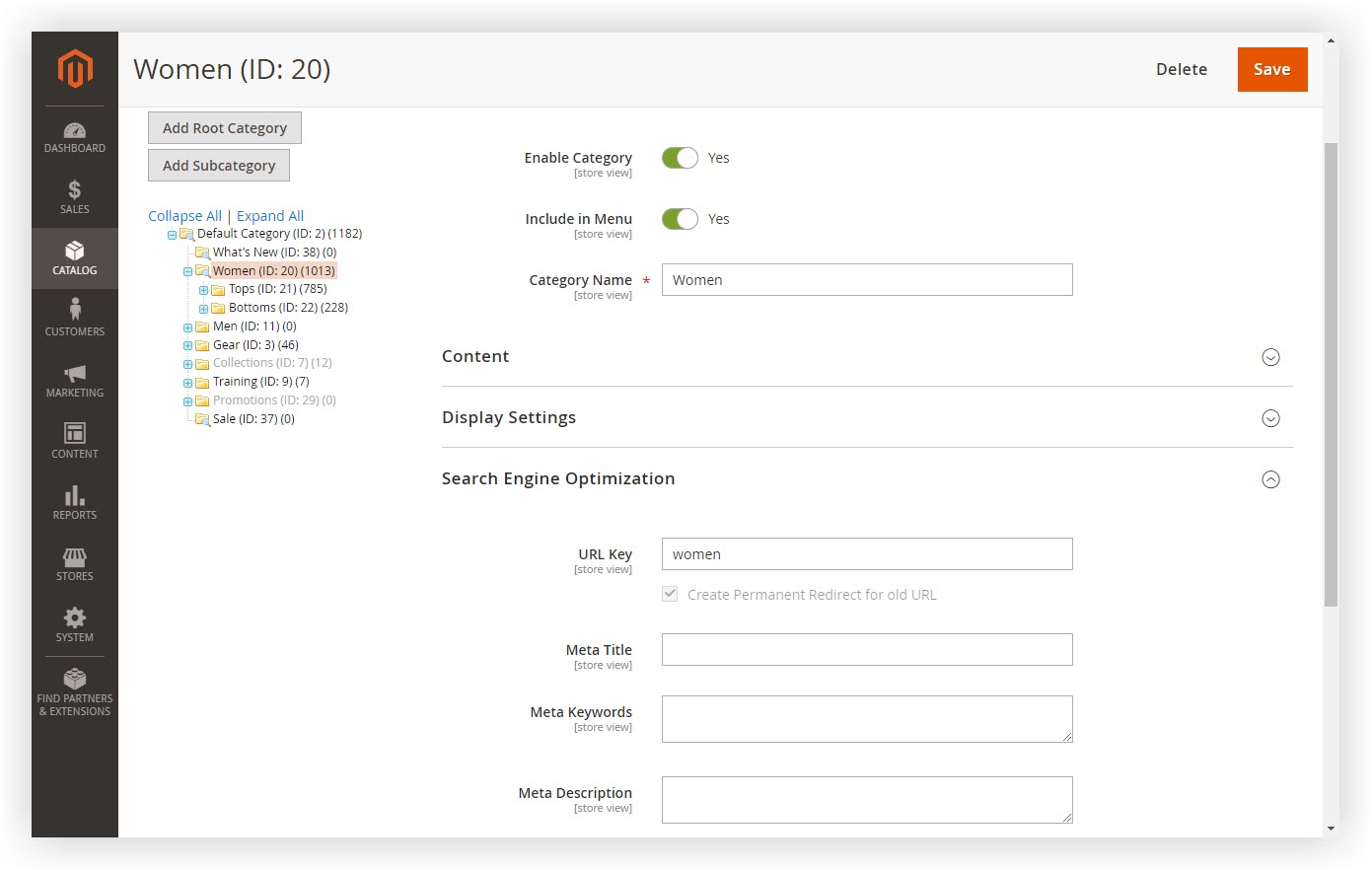Click inside the Meta Title field

[x=867, y=649]
